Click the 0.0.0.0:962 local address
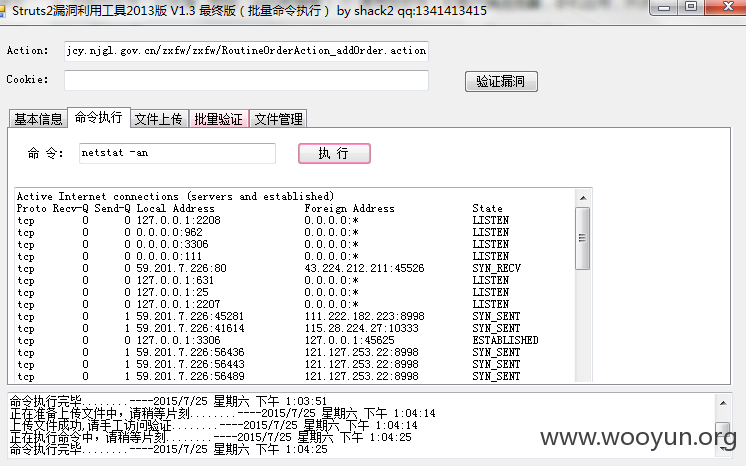The width and height of the screenshot is (746, 466). [169, 232]
